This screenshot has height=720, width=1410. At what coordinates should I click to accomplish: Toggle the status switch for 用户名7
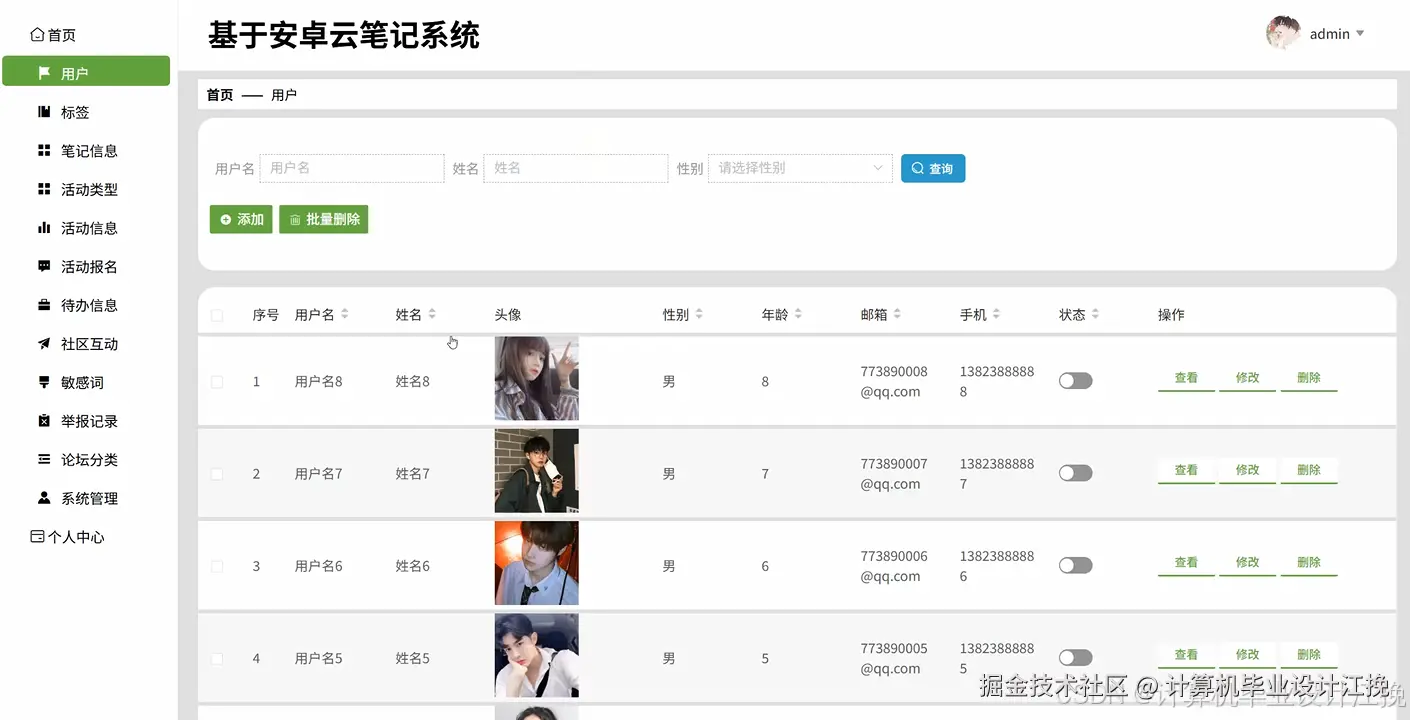(1076, 473)
